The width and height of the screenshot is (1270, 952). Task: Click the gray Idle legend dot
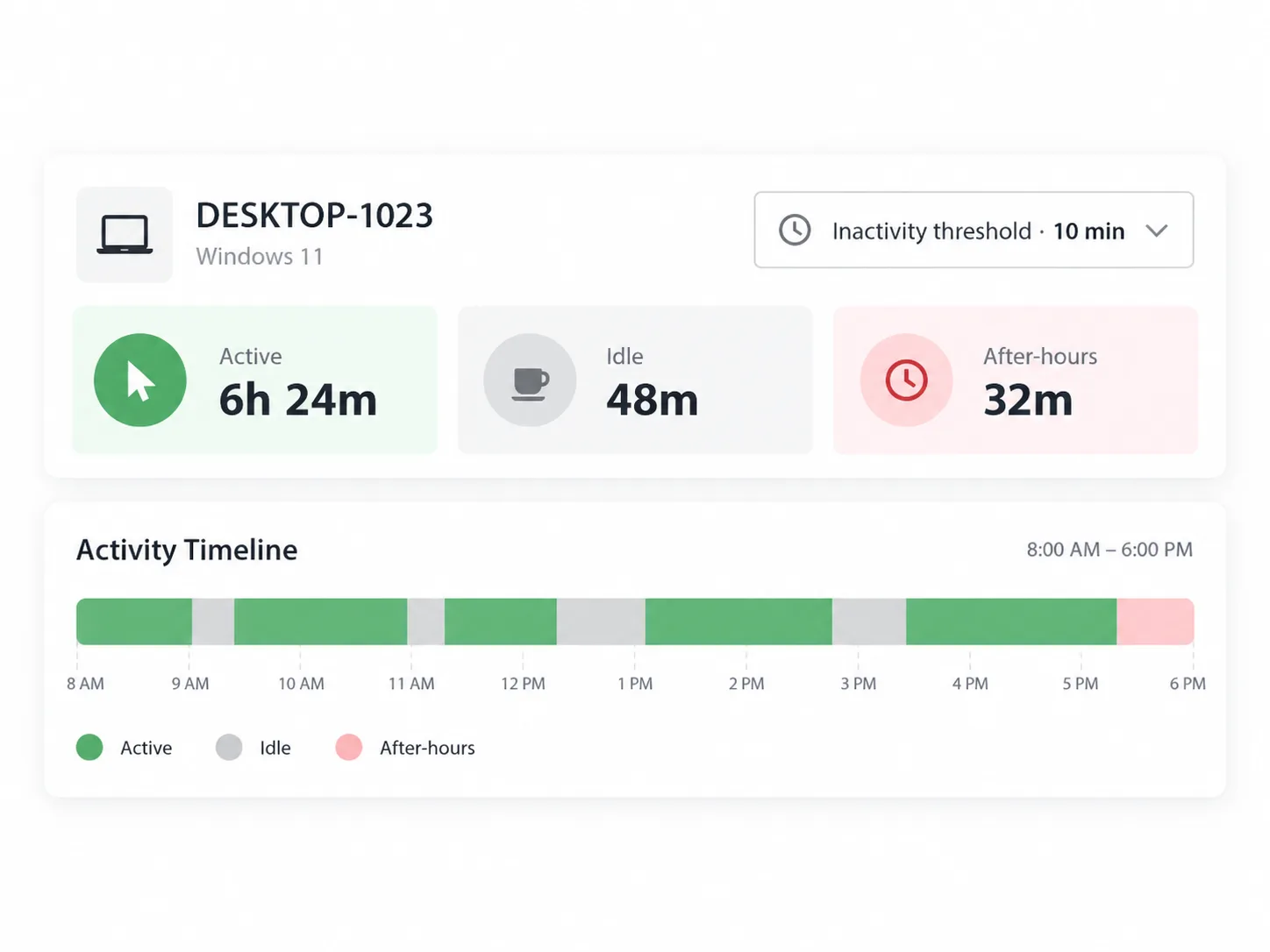tap(229, 748)
